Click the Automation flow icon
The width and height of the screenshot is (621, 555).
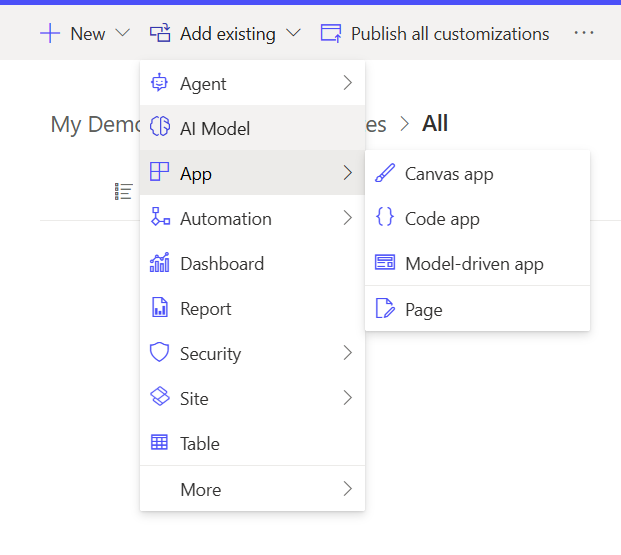coord(160,217)
